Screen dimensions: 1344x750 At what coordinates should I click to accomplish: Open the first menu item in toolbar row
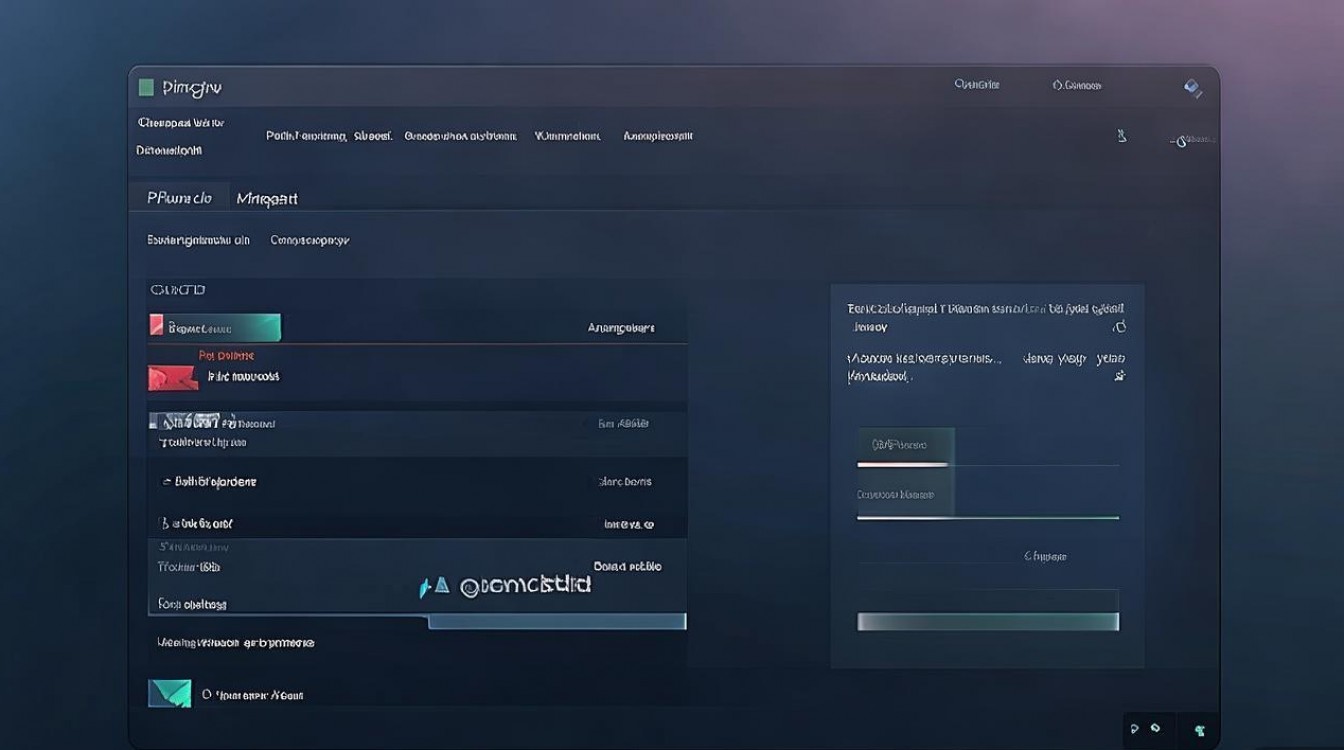pyautogui.click(x=306, y=136)
